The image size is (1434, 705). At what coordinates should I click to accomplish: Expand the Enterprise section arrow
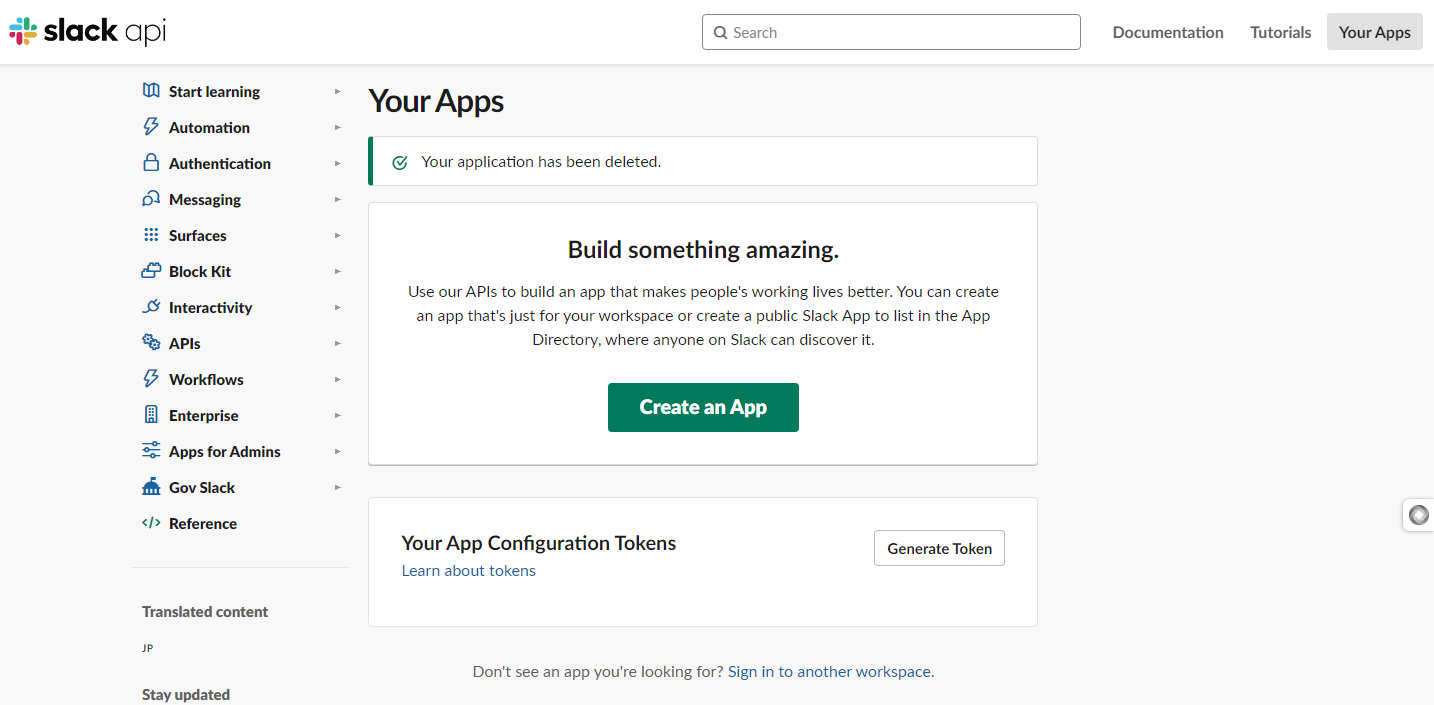coord(338,415)
